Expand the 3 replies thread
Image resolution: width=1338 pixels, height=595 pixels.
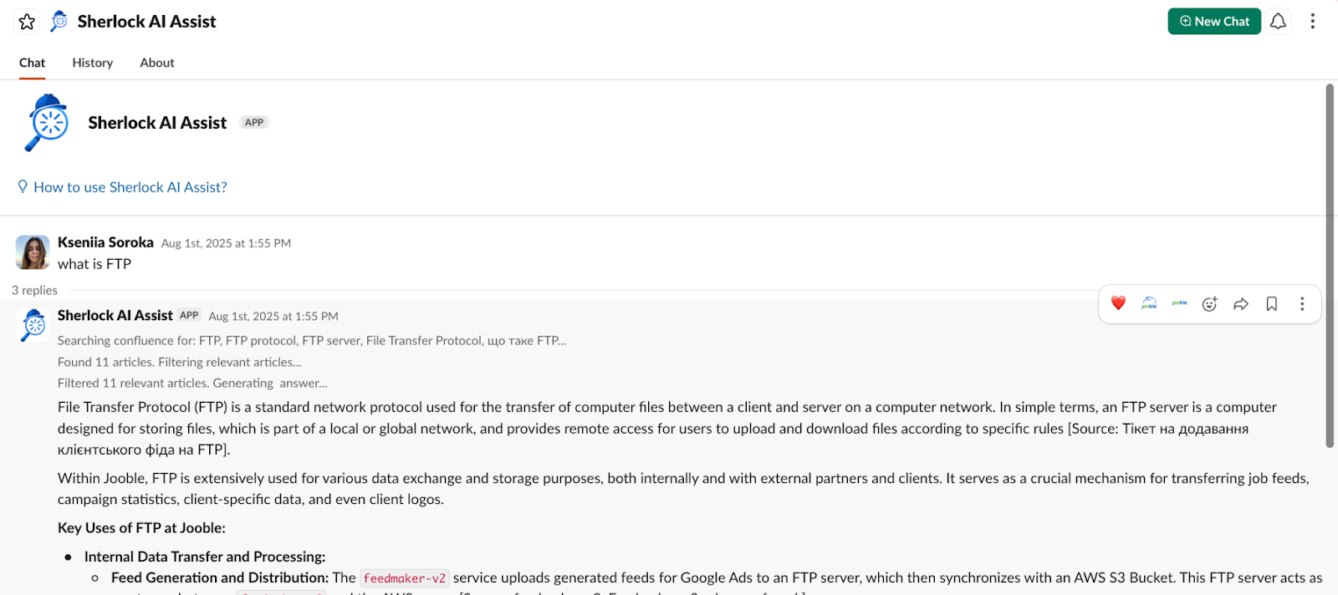[x=35, y=290]
